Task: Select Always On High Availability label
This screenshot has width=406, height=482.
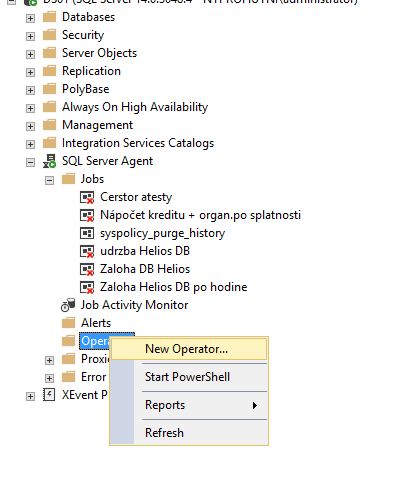Action: [135, 107]
